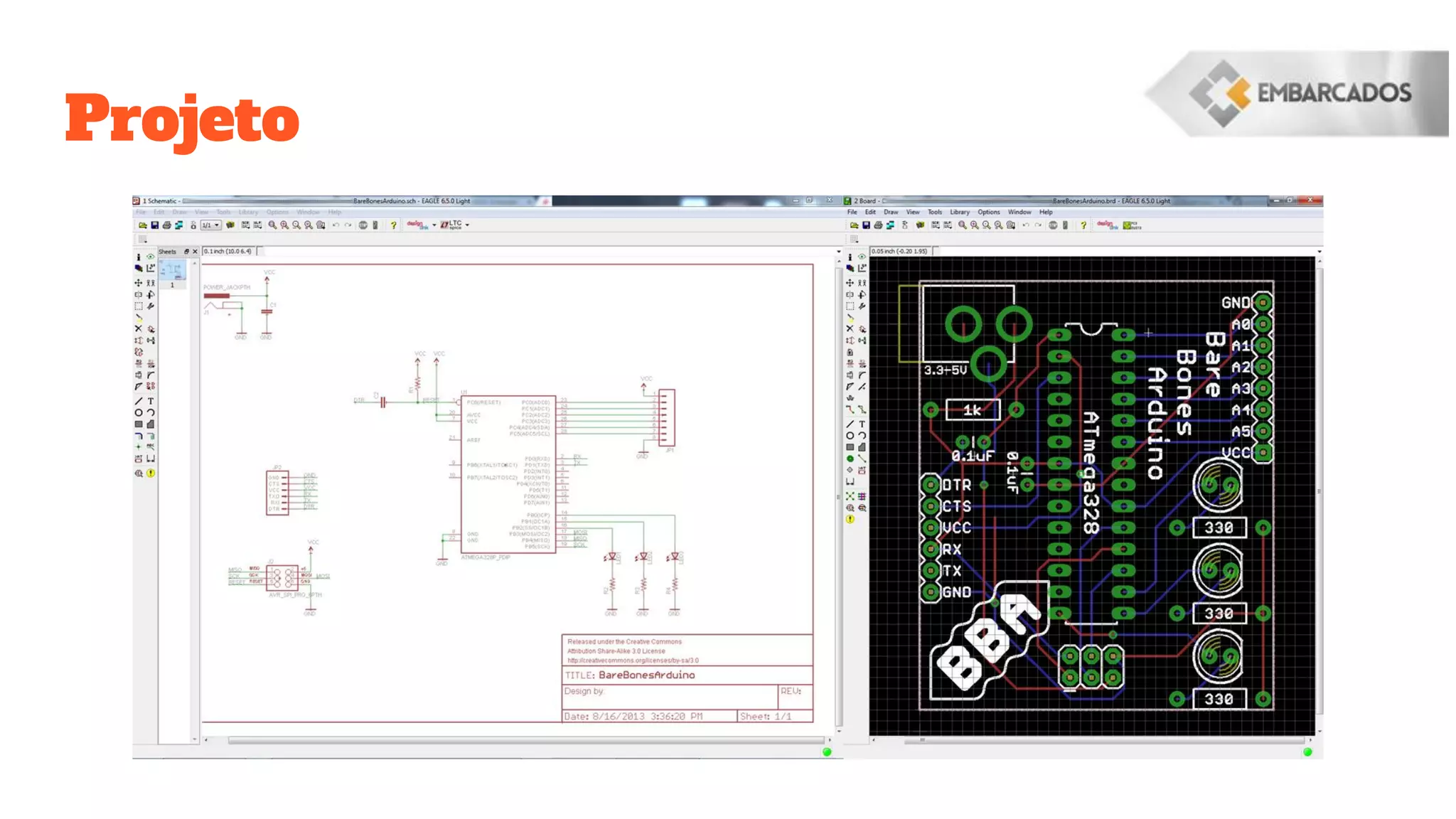Click the Print icon in board toolbar
Viewport: 1456px width, 819px height.
coord(878,225)
